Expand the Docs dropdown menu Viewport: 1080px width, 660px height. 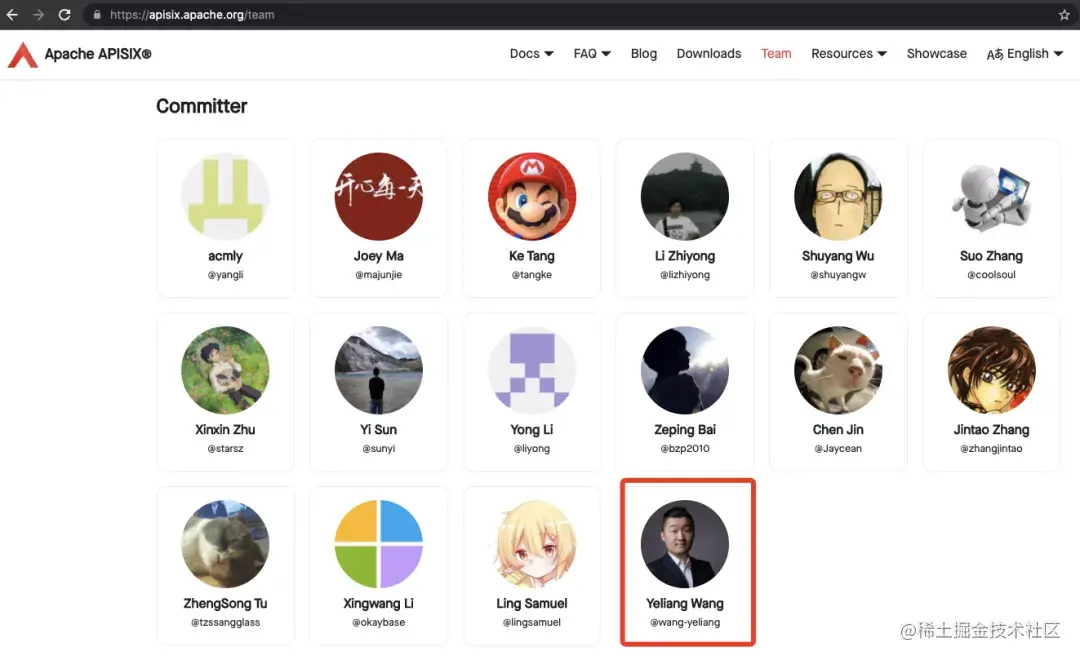point(531,54)
